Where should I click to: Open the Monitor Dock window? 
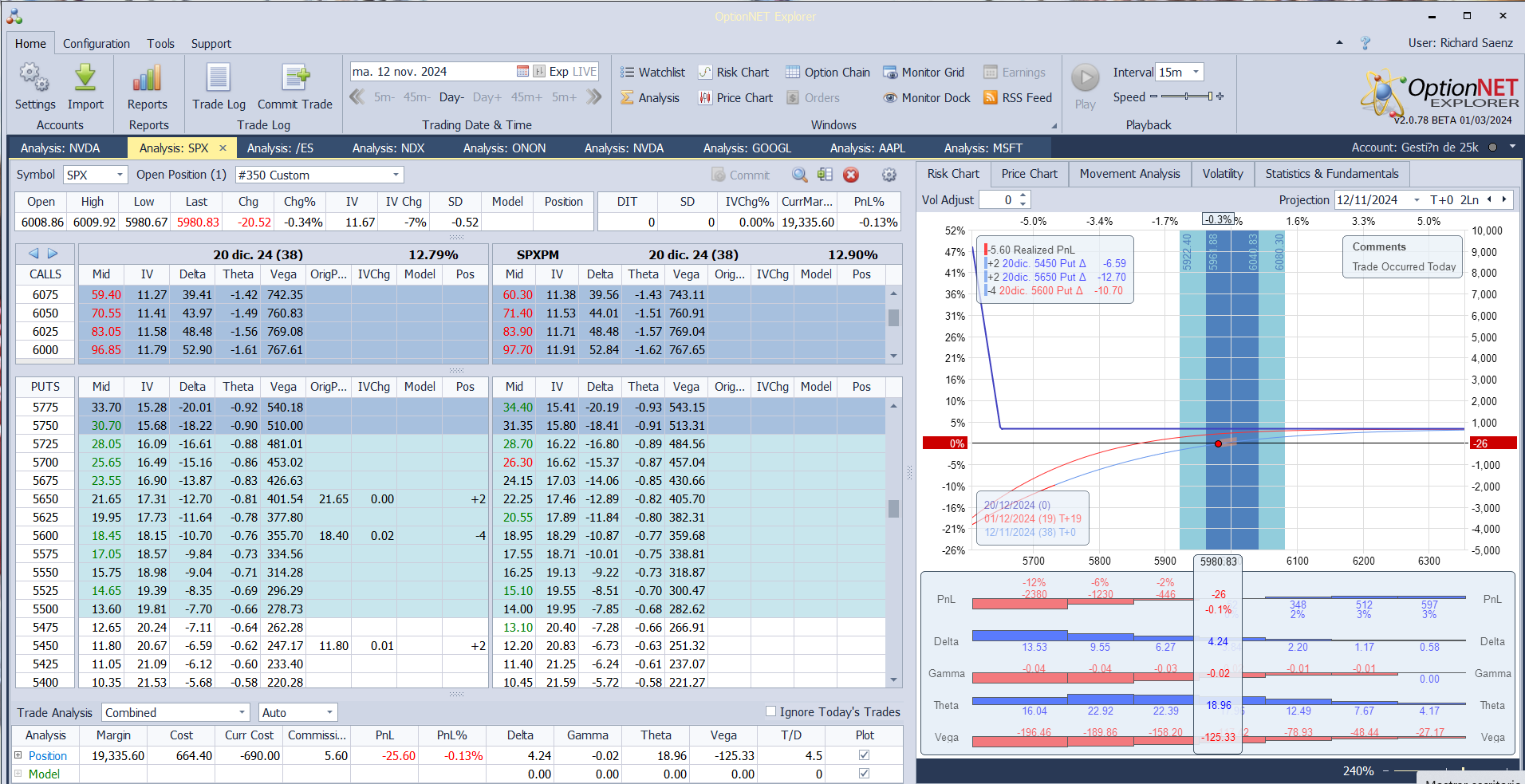pos(927,98)
